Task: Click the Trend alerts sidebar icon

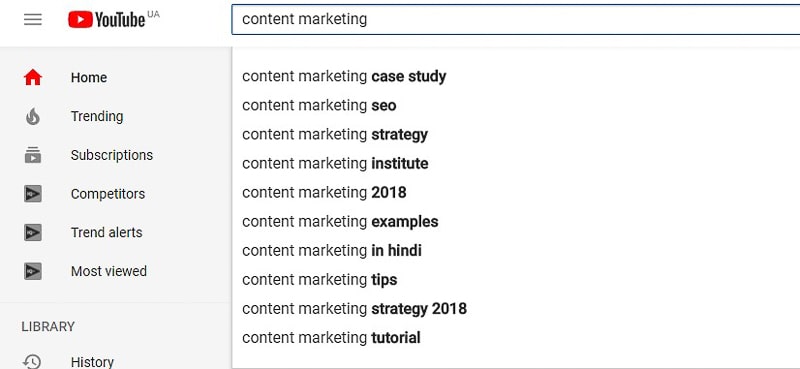Action: coord(33,233)
